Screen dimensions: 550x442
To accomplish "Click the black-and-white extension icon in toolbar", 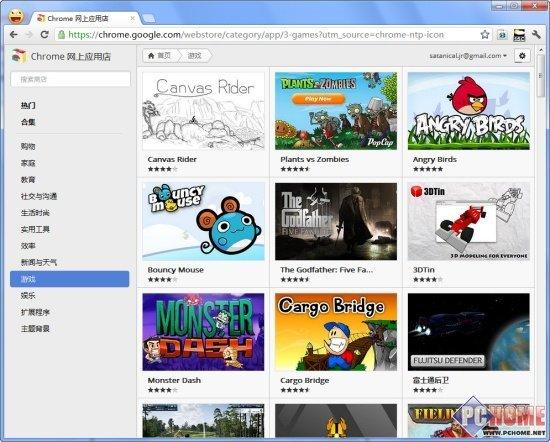I will 519,35.
